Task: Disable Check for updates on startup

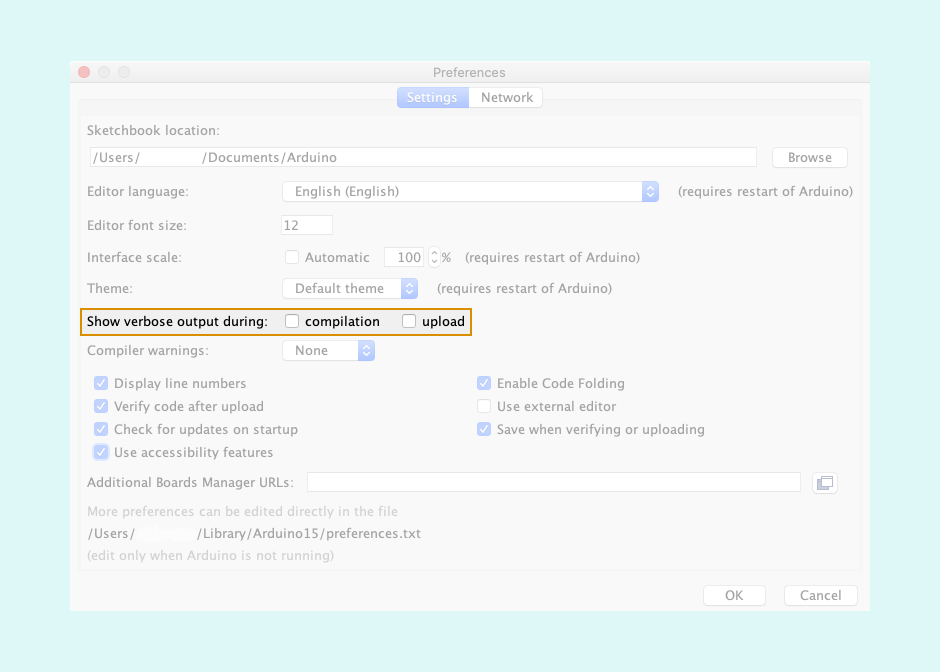Action: click(101, 429)
